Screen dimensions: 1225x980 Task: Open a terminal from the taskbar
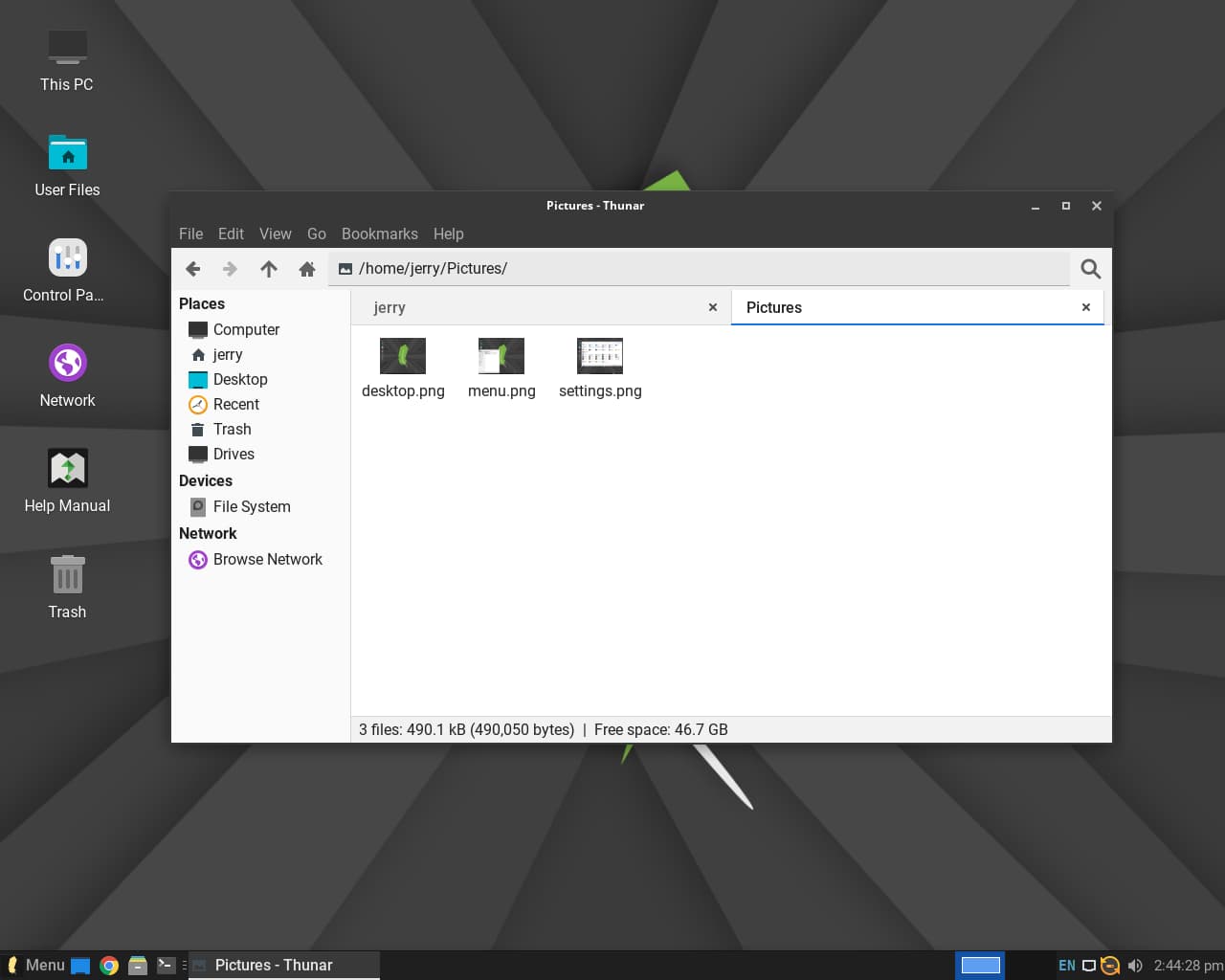click(166, 965)
